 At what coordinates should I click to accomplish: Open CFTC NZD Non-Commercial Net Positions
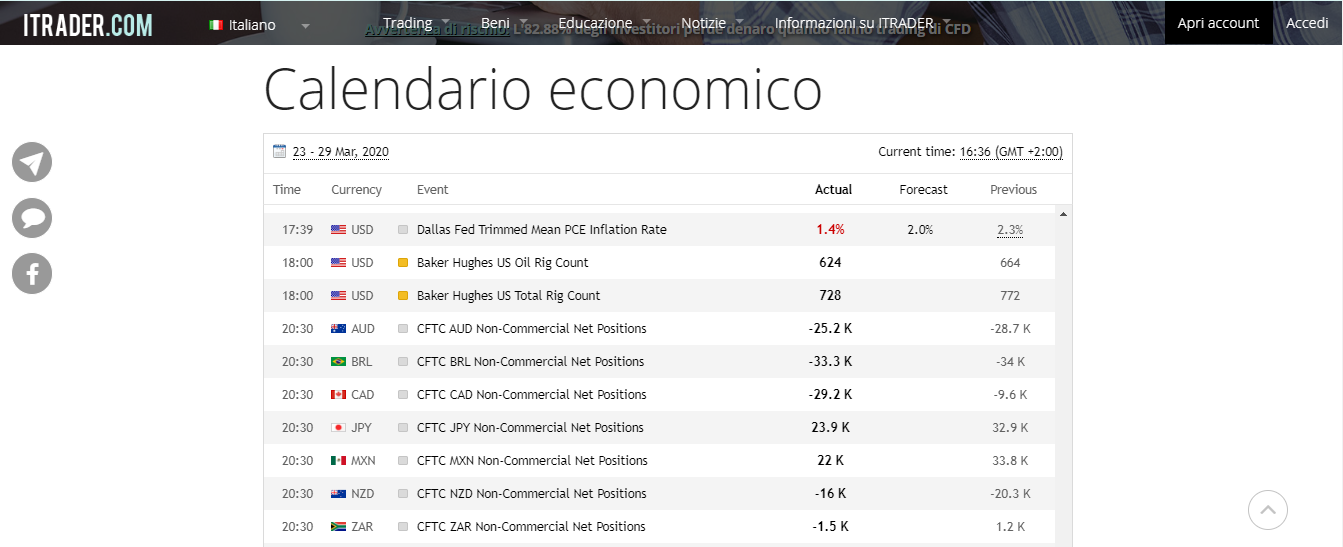click(x=531, y=494)
